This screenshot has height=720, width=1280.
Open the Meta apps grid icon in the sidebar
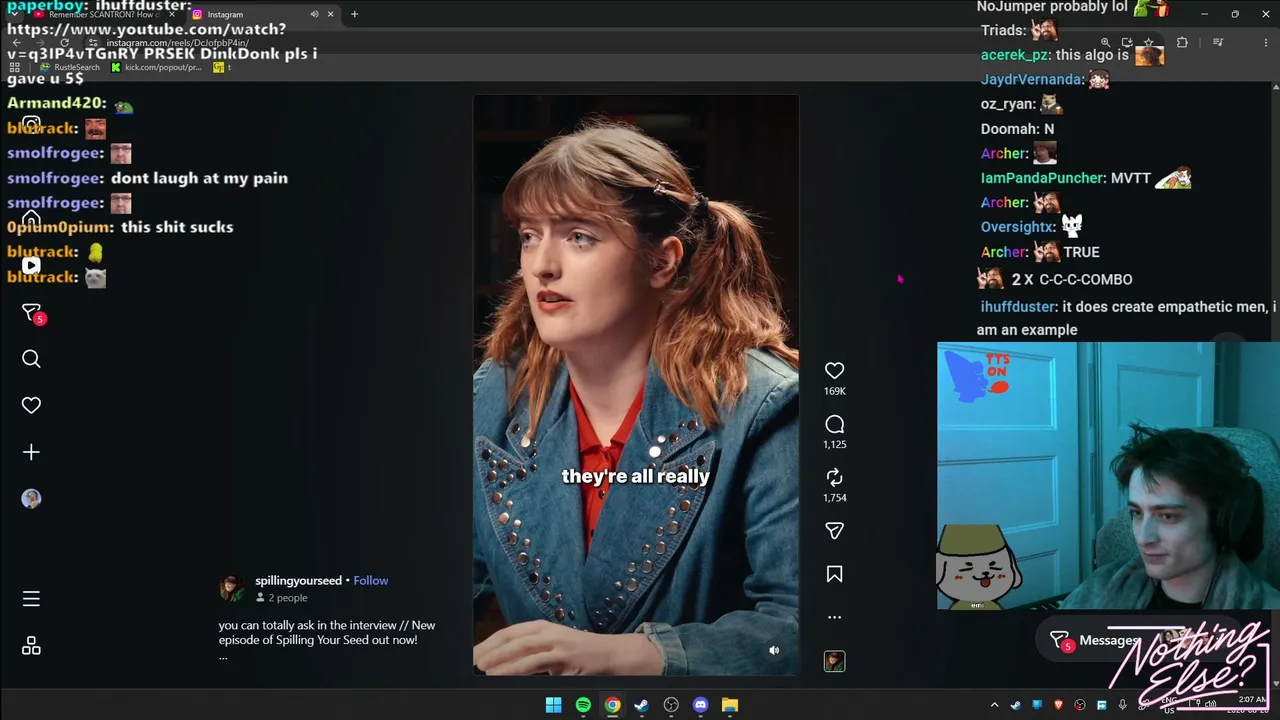coord(31,646)
